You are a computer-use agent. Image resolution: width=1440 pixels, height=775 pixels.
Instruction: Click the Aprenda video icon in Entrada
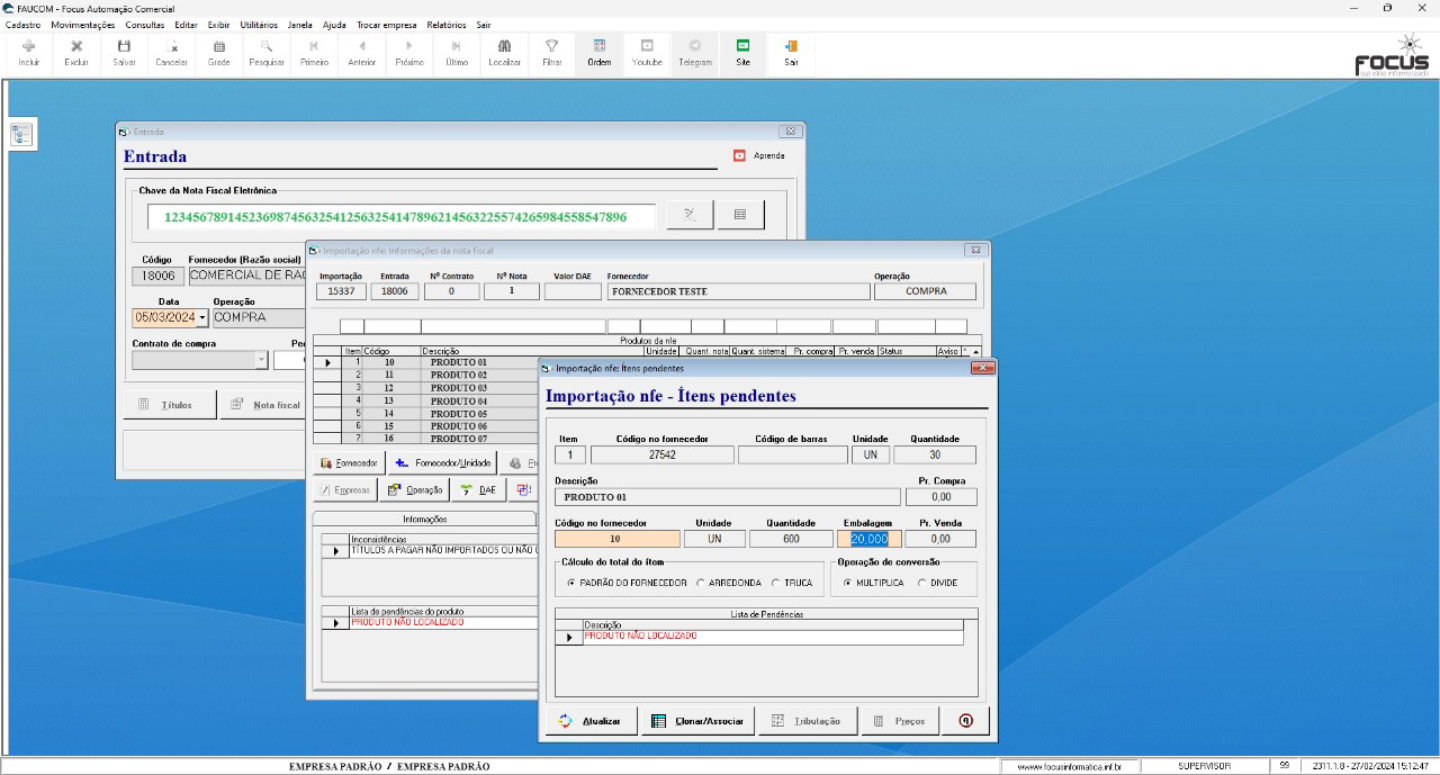point(740,156)
